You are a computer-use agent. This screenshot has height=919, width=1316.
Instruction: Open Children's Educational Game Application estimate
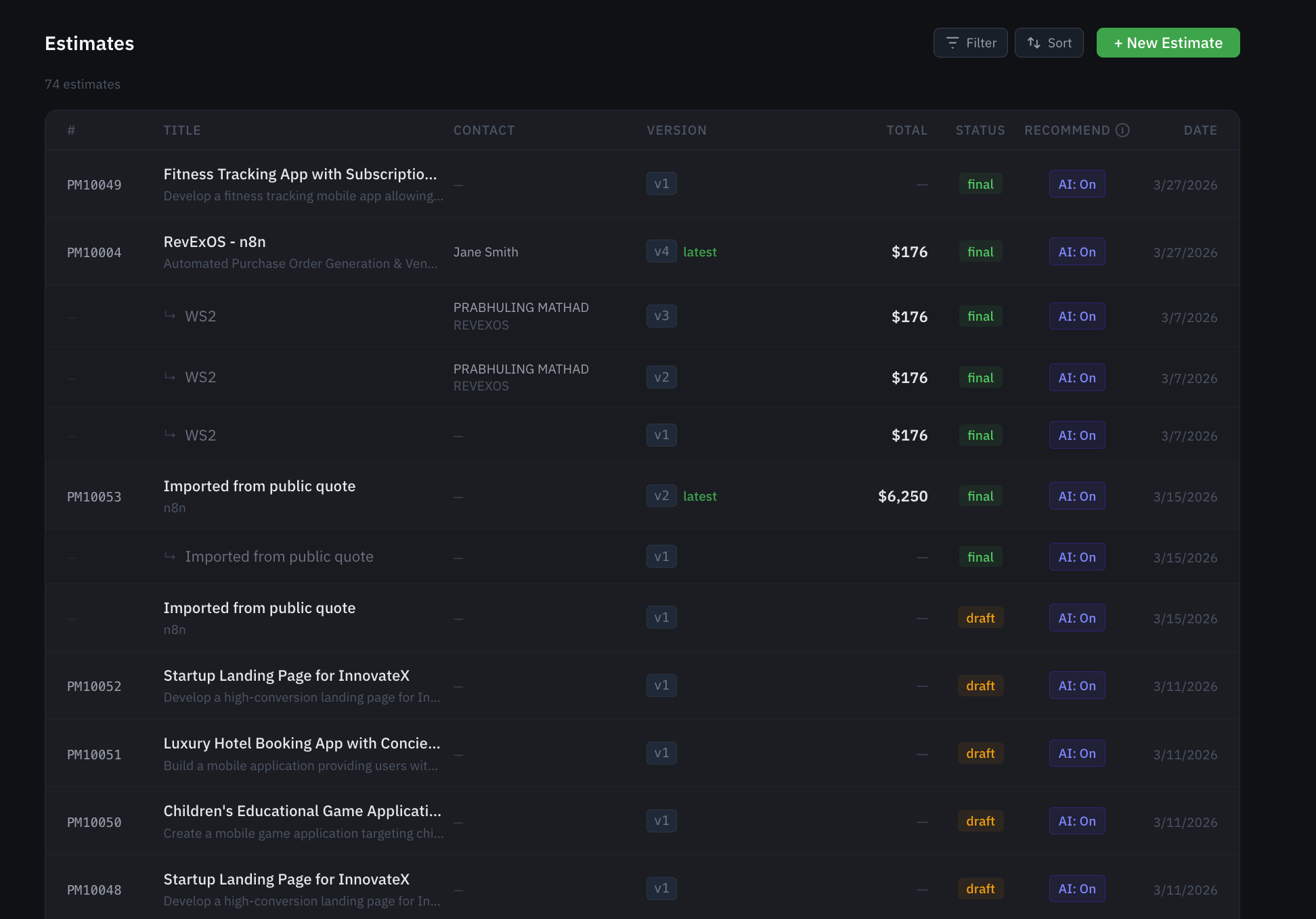302,811
